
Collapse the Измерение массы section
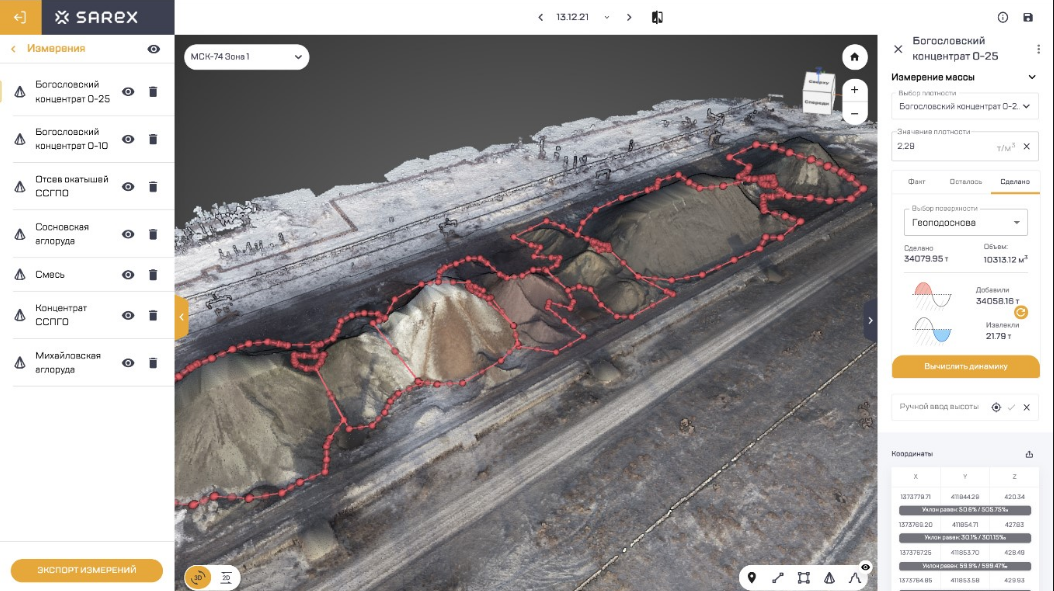coord(1032,77)
